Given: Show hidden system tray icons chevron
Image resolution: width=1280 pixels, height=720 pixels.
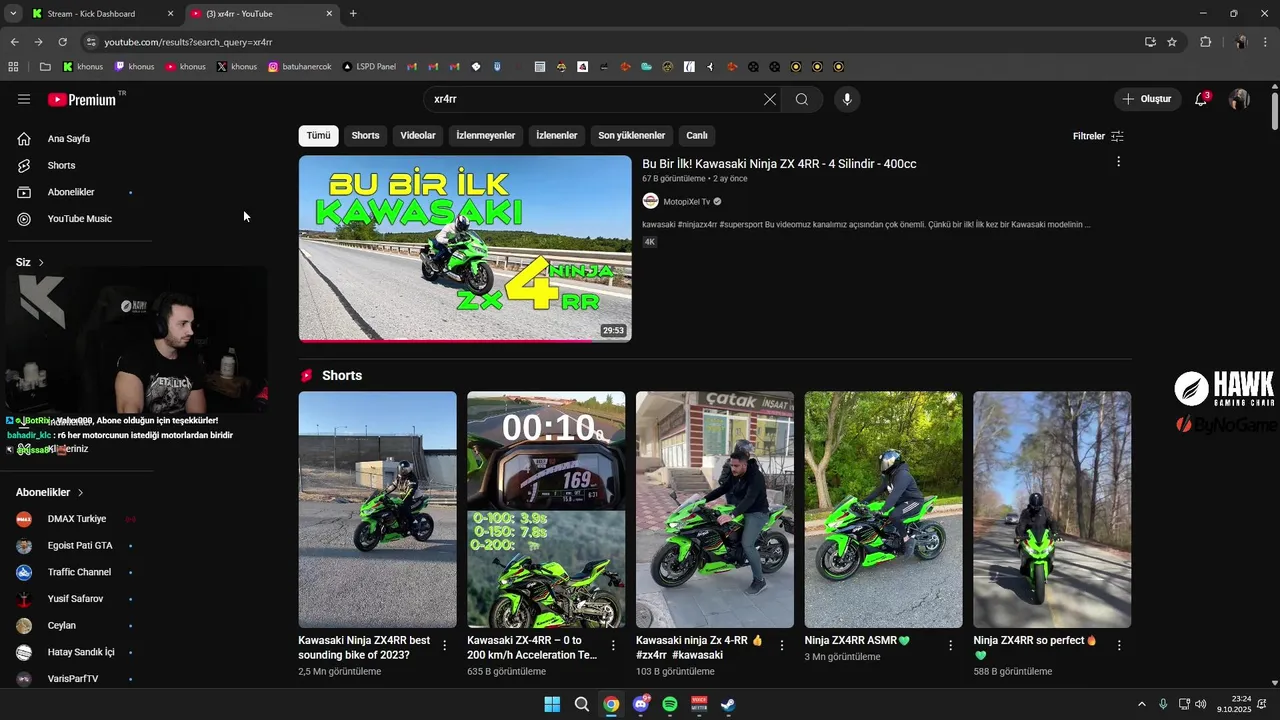Looking at the screenshot, I should 1141,704.
